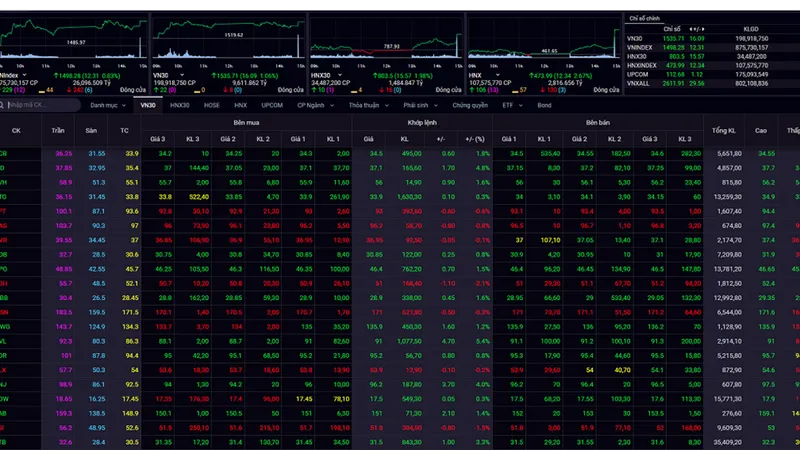Sort by the CK column header
This screenshot has height=450, width=800.
tap(16, 131)
